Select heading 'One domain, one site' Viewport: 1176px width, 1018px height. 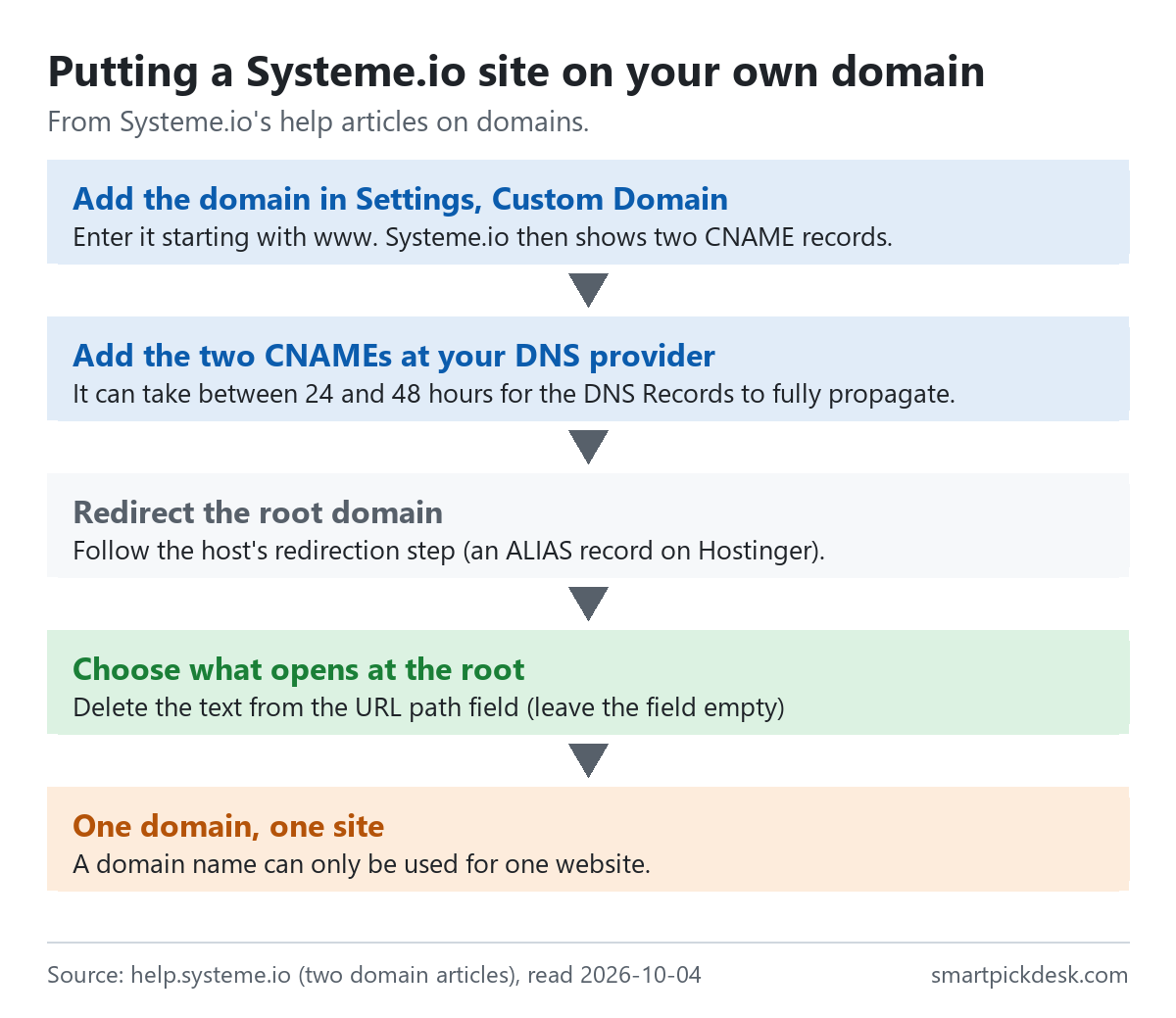pos(228,826)
